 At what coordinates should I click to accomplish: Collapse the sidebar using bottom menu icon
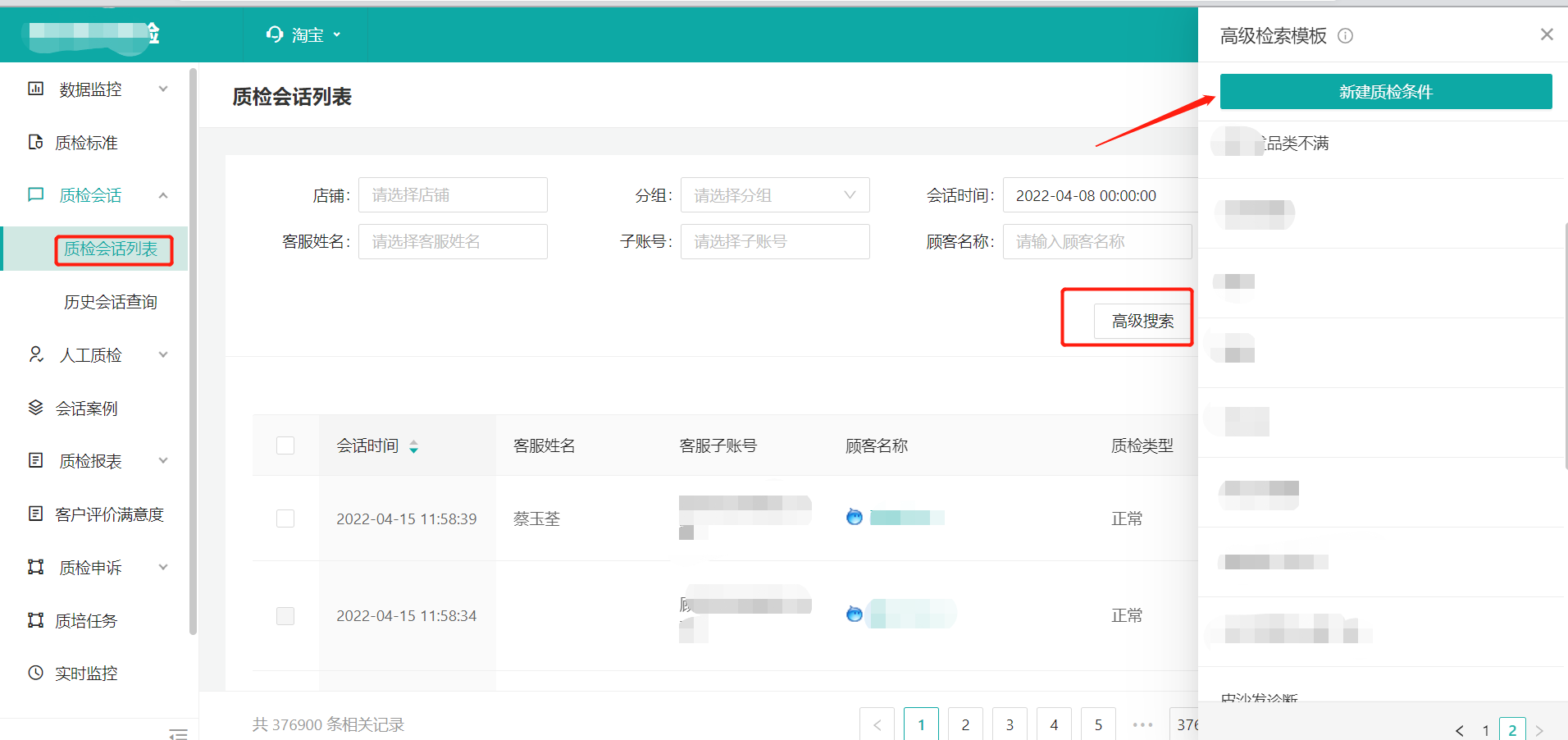[178, 733]
